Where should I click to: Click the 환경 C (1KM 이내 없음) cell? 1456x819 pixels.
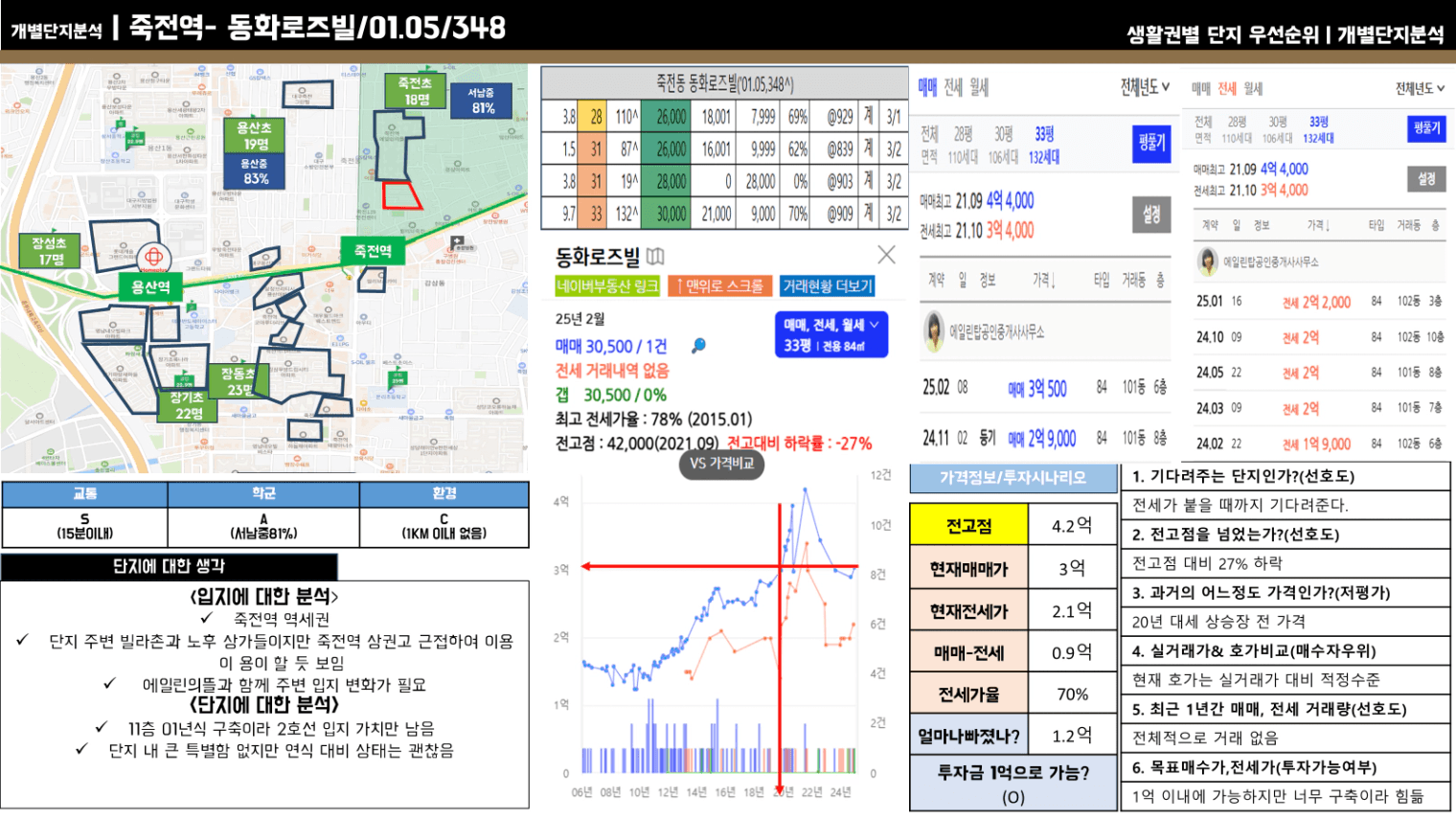[444, 527]
